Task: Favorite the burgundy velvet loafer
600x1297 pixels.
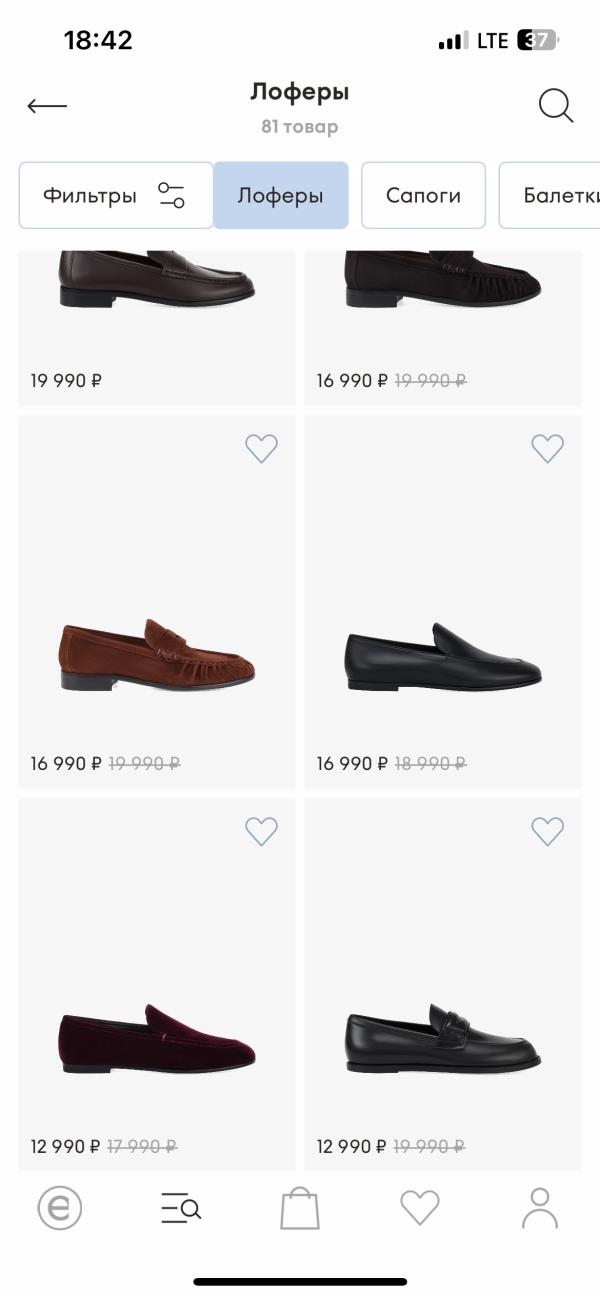Action: pyautogui.click(x=261, y=831)
